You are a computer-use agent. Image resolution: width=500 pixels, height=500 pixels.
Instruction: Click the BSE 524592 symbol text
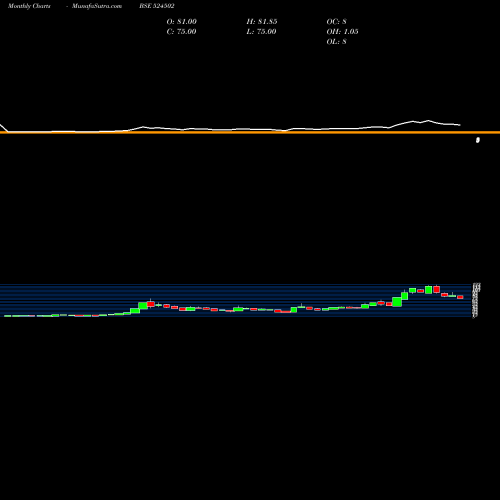click(x=157, y=6)
